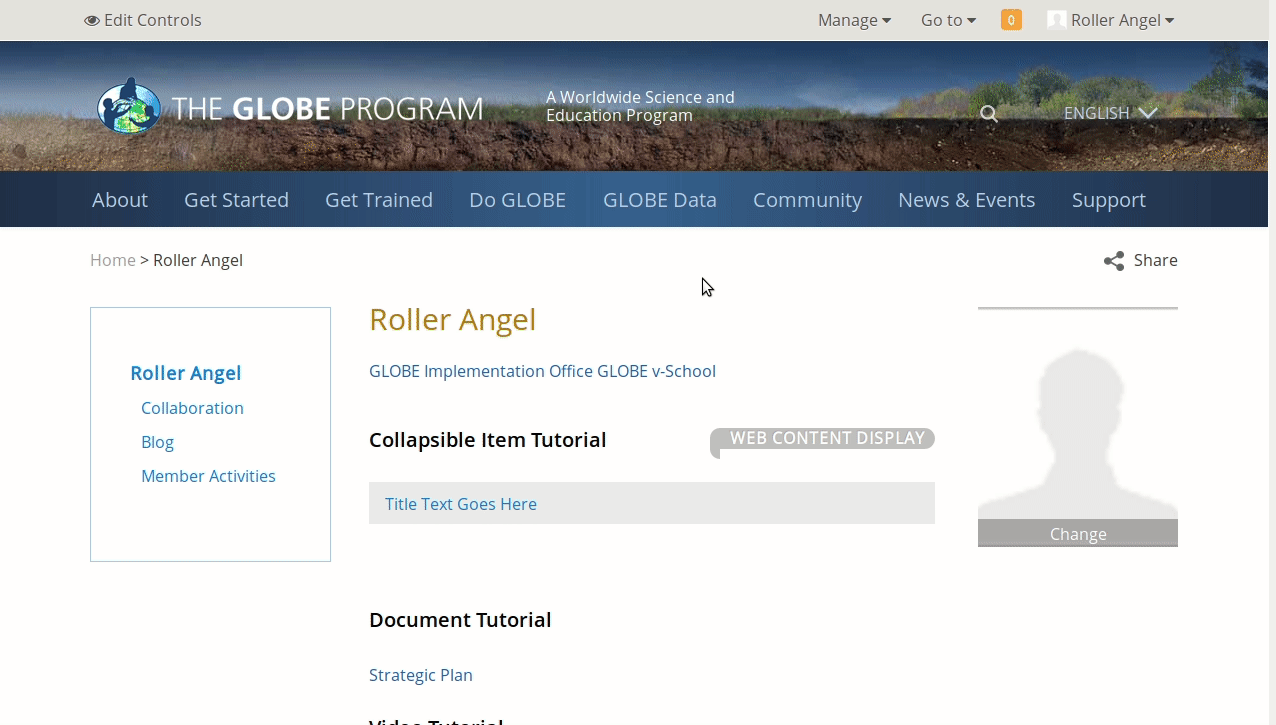Click the Collapsible Item Tutorial heading
The height and width of the screenshot is (725, 1276).
coord(488,440)
